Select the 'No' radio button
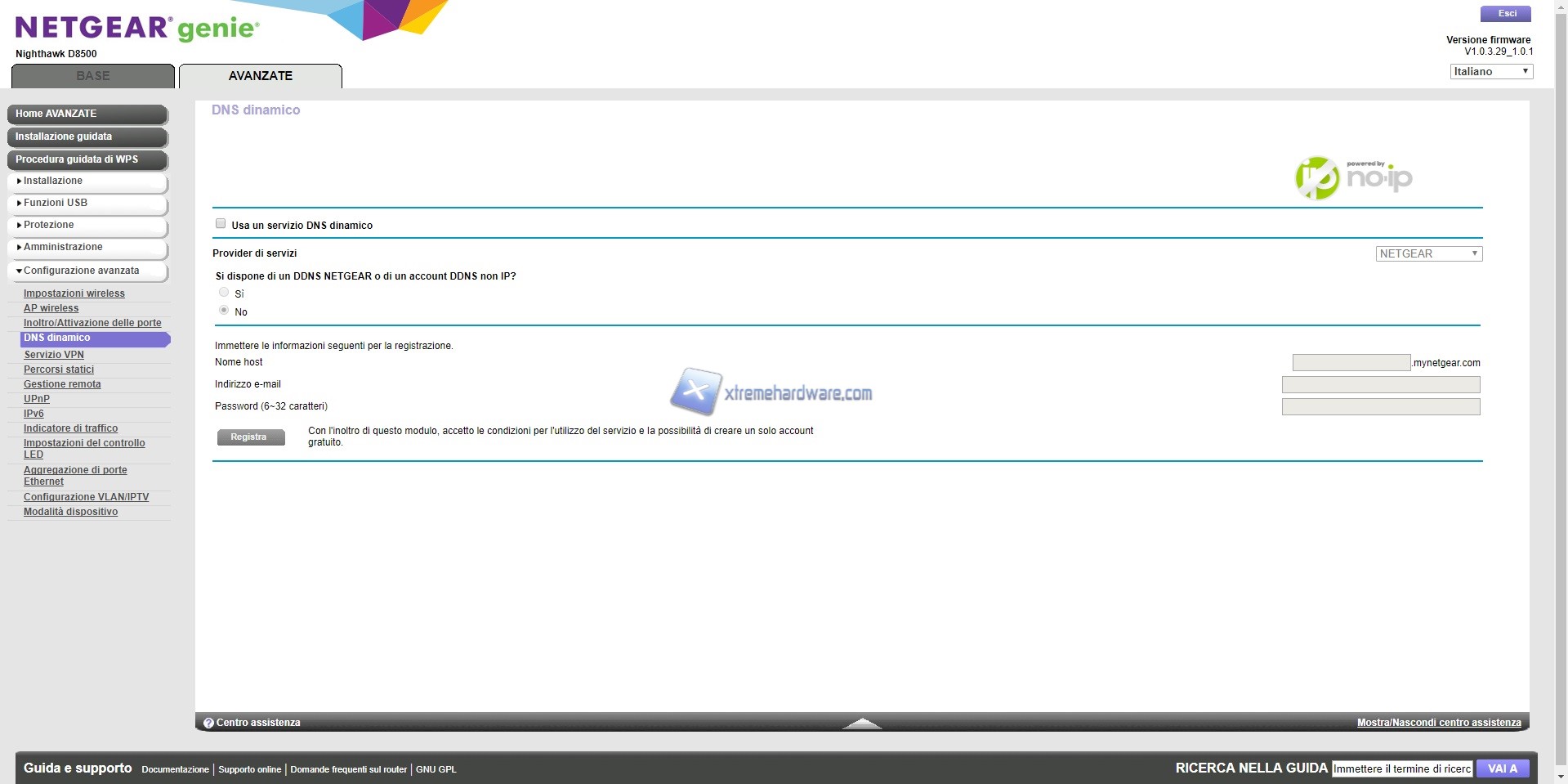Screen dimensions: 1568x784 coord(224,311)
